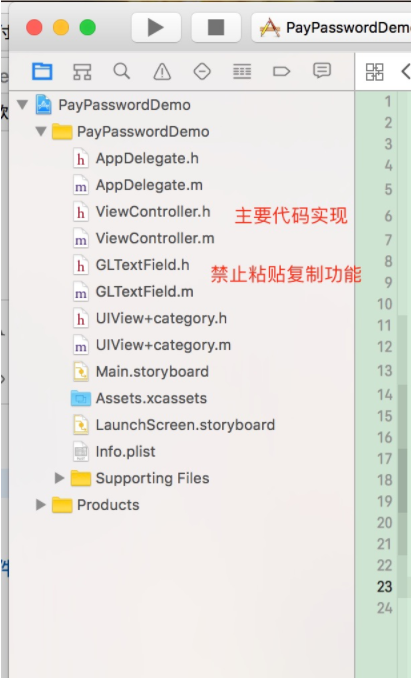Show the Issue navigator warning icon
The image size is (411, 681).
pyautogui.click(x=162, y=71)
